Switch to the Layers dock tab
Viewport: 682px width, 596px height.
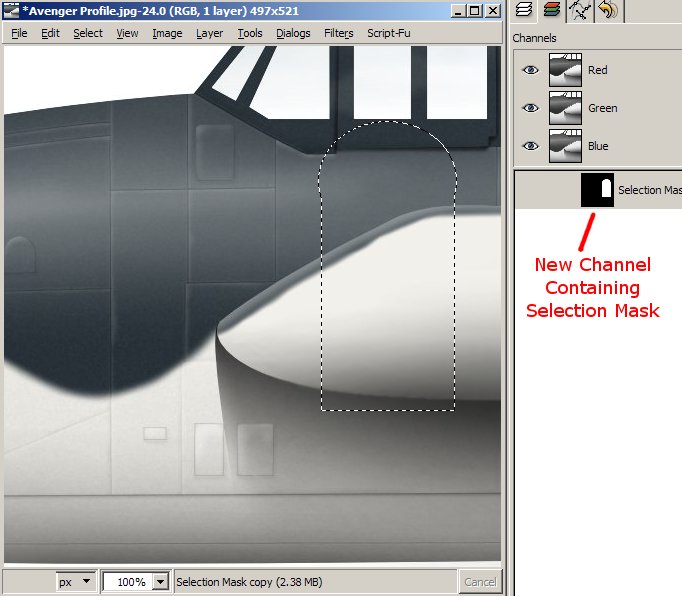(x=524, y=10)
